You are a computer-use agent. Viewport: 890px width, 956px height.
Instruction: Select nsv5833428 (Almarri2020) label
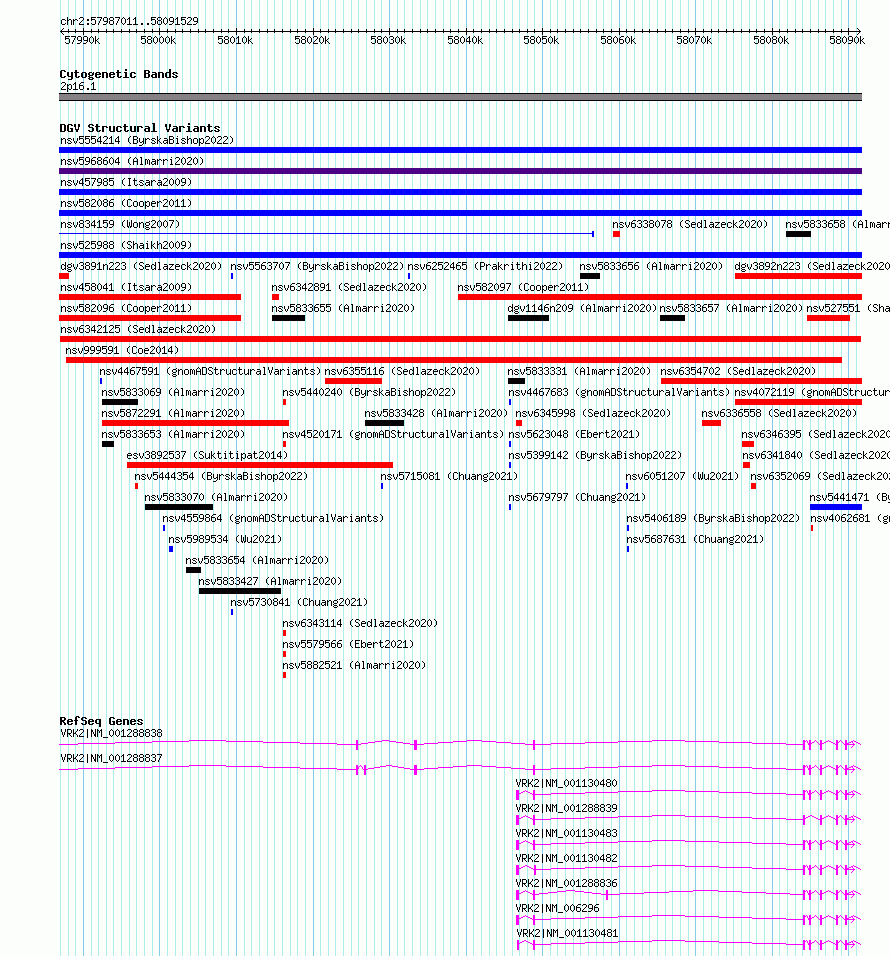click(436, 413)
